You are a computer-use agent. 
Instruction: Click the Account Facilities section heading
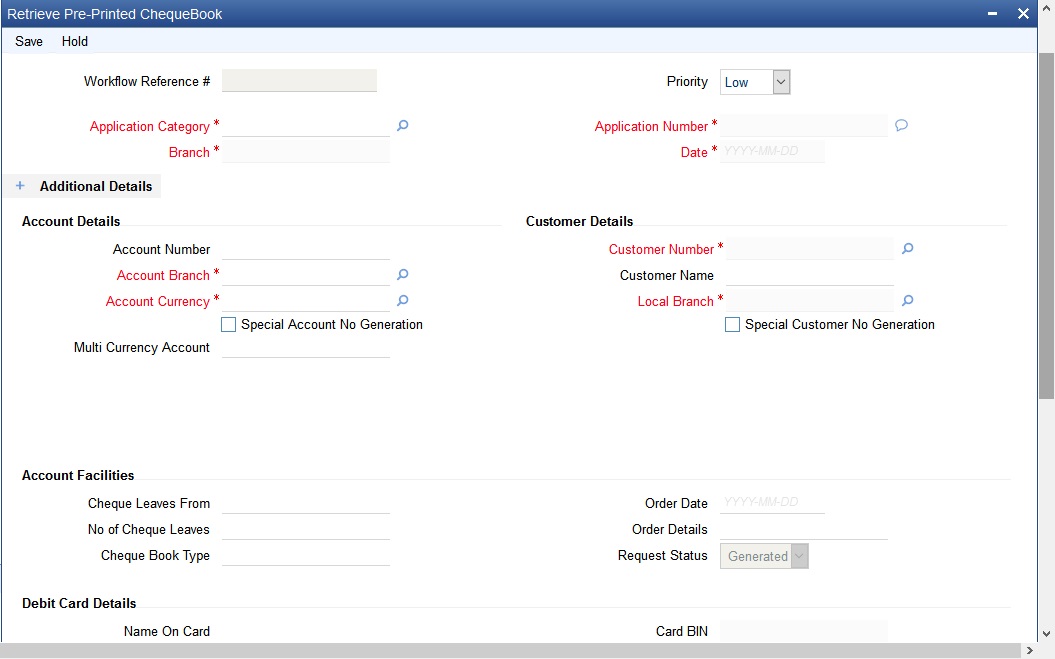(x=78, y=475)
